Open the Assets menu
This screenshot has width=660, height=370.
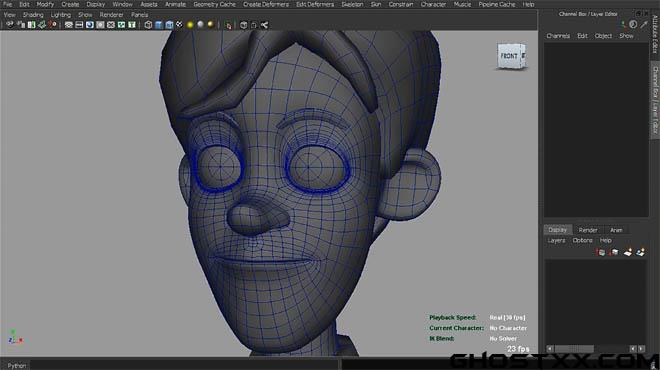[x=149, y=4]
